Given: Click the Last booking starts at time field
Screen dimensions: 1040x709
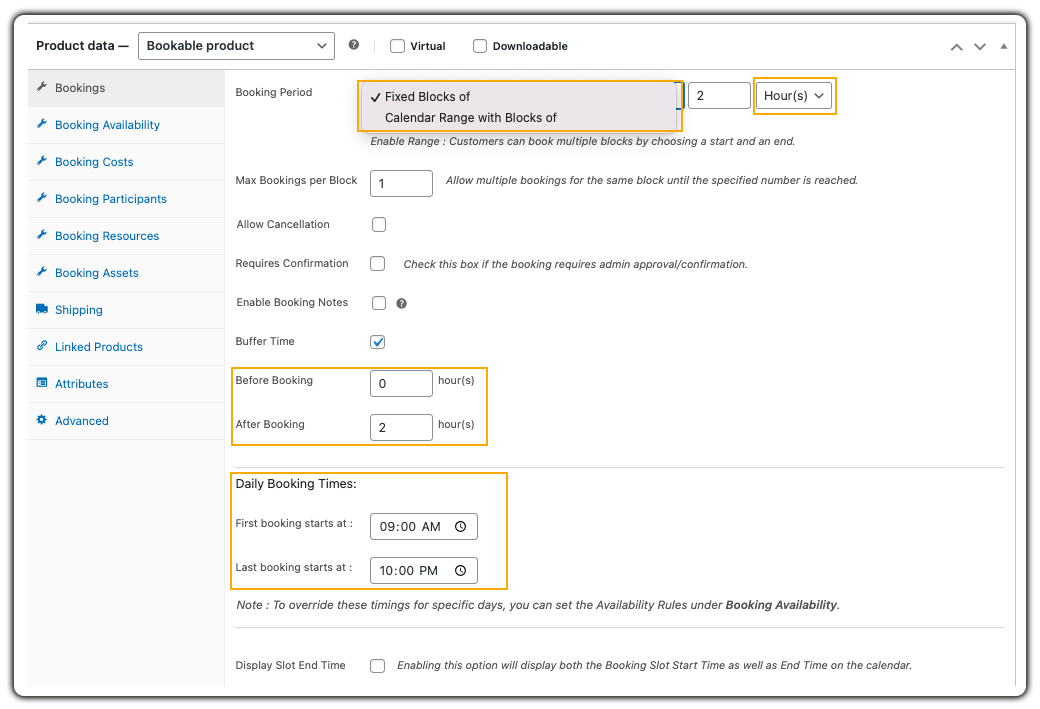Looking at the screenshot, I should pos(423,570).
